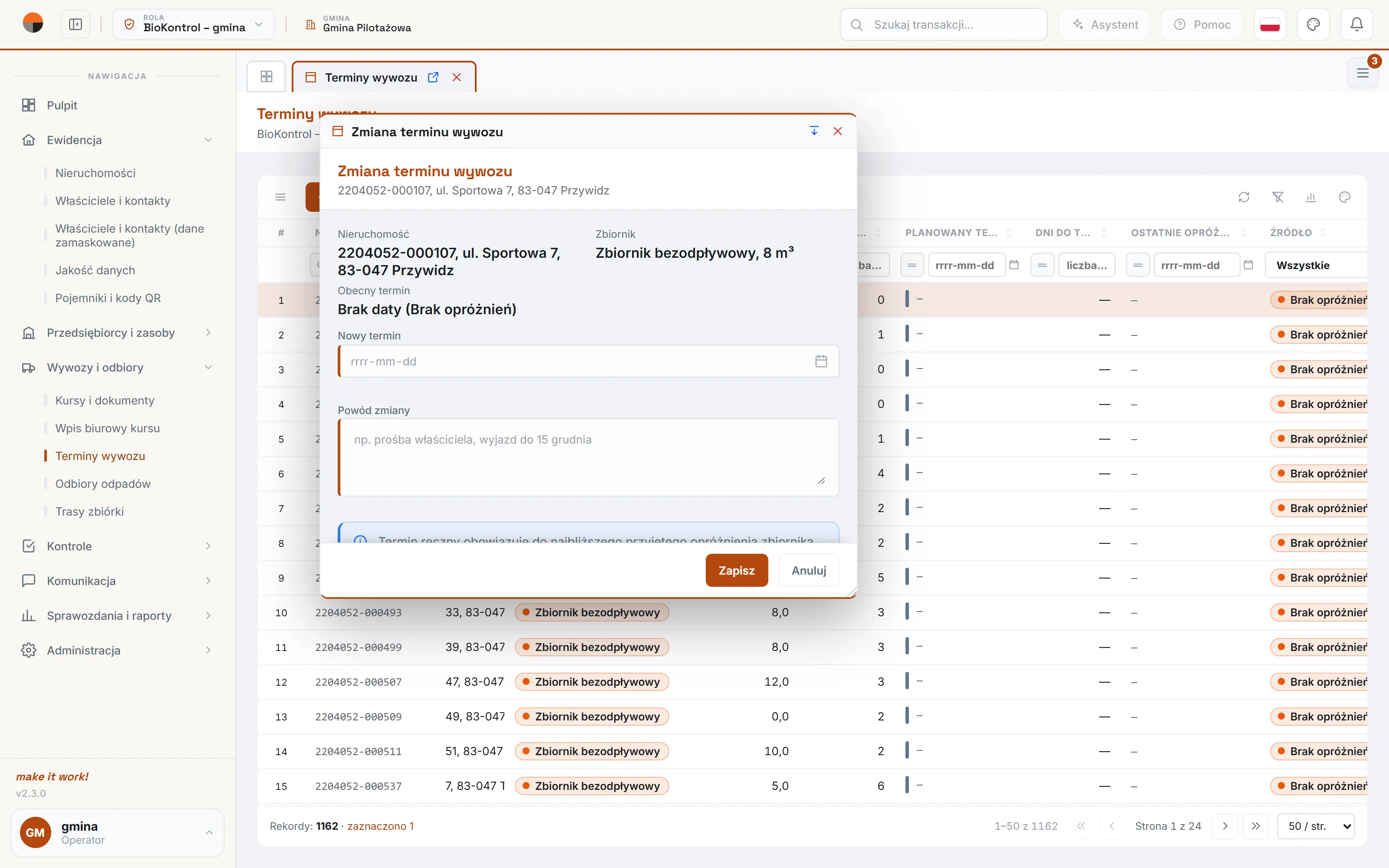
Task: Click the Anuluj button
Action: (809, 571)
